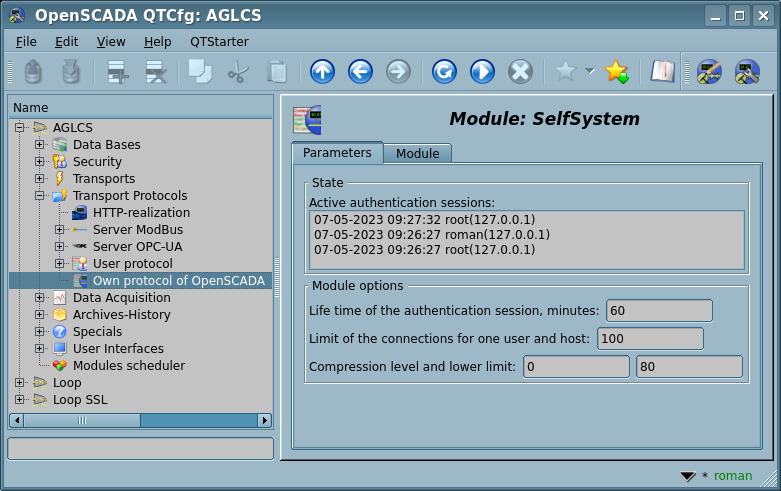Open the Help menu
The width and height of the screenshot is (781, 491).
click(x=157, y=42)
